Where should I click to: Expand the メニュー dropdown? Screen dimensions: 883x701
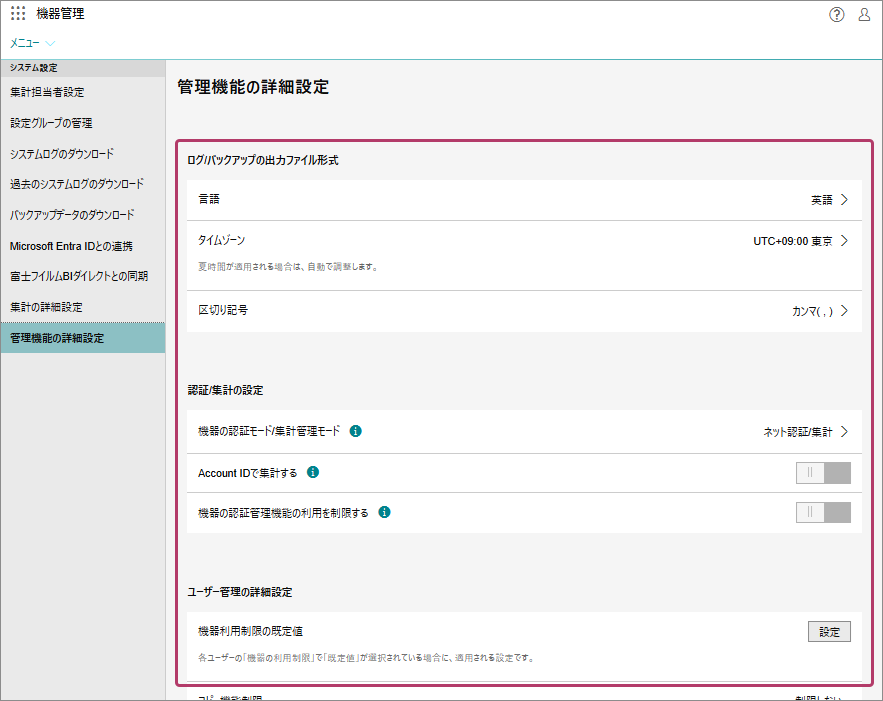[x=32, y=44]
